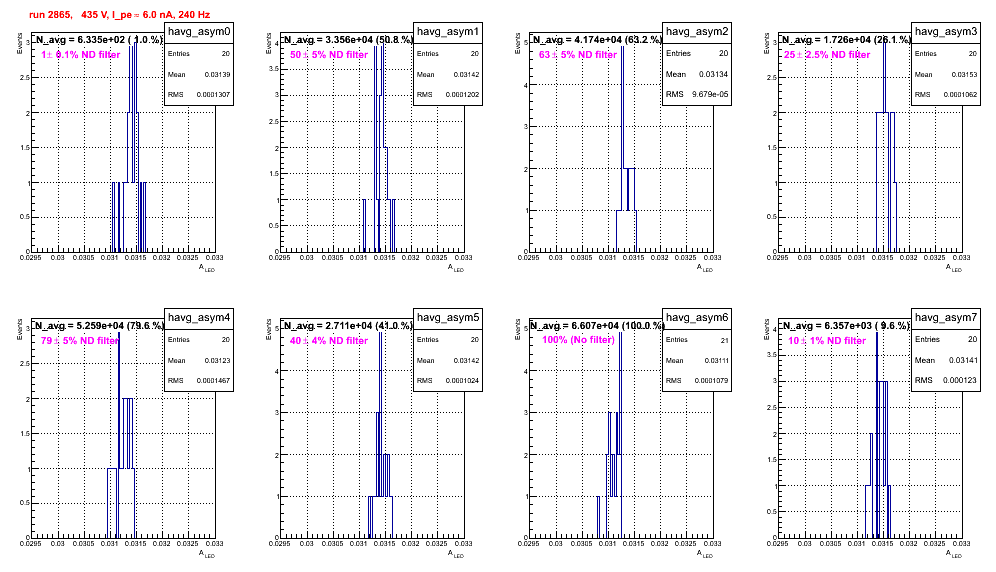This screenshot has height=572, width=996.
Task: Click RMS 0.000123 in havg_asym7 stats
Action: tap(946, 380)
